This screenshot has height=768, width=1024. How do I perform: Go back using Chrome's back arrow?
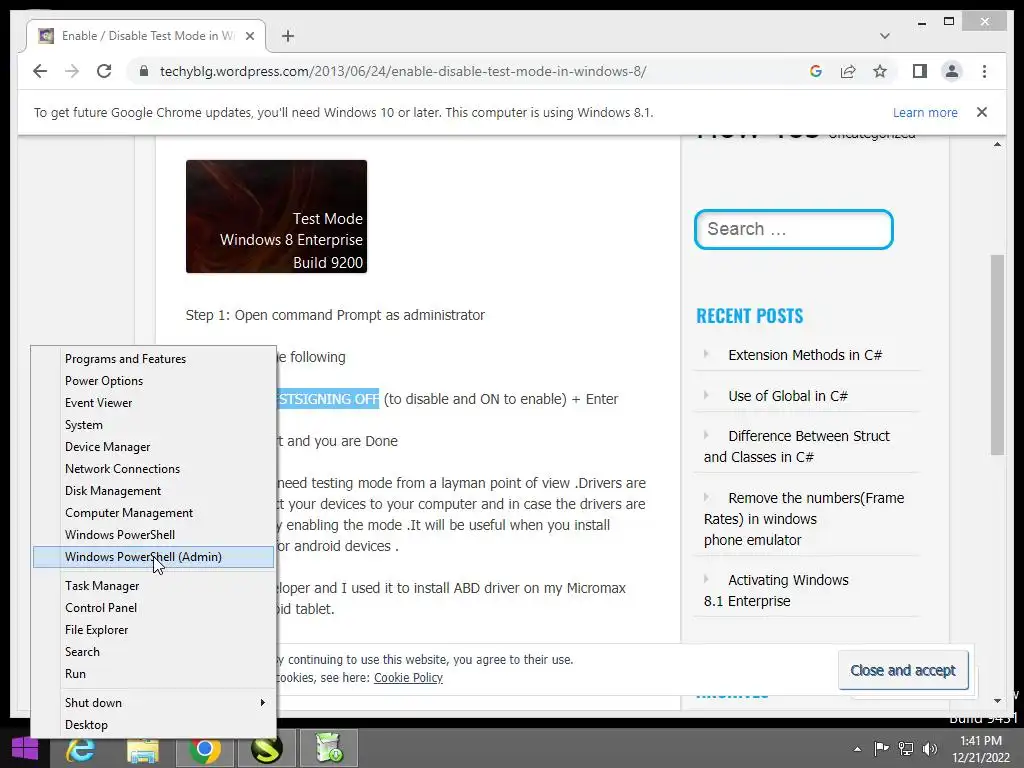point(40,71)
